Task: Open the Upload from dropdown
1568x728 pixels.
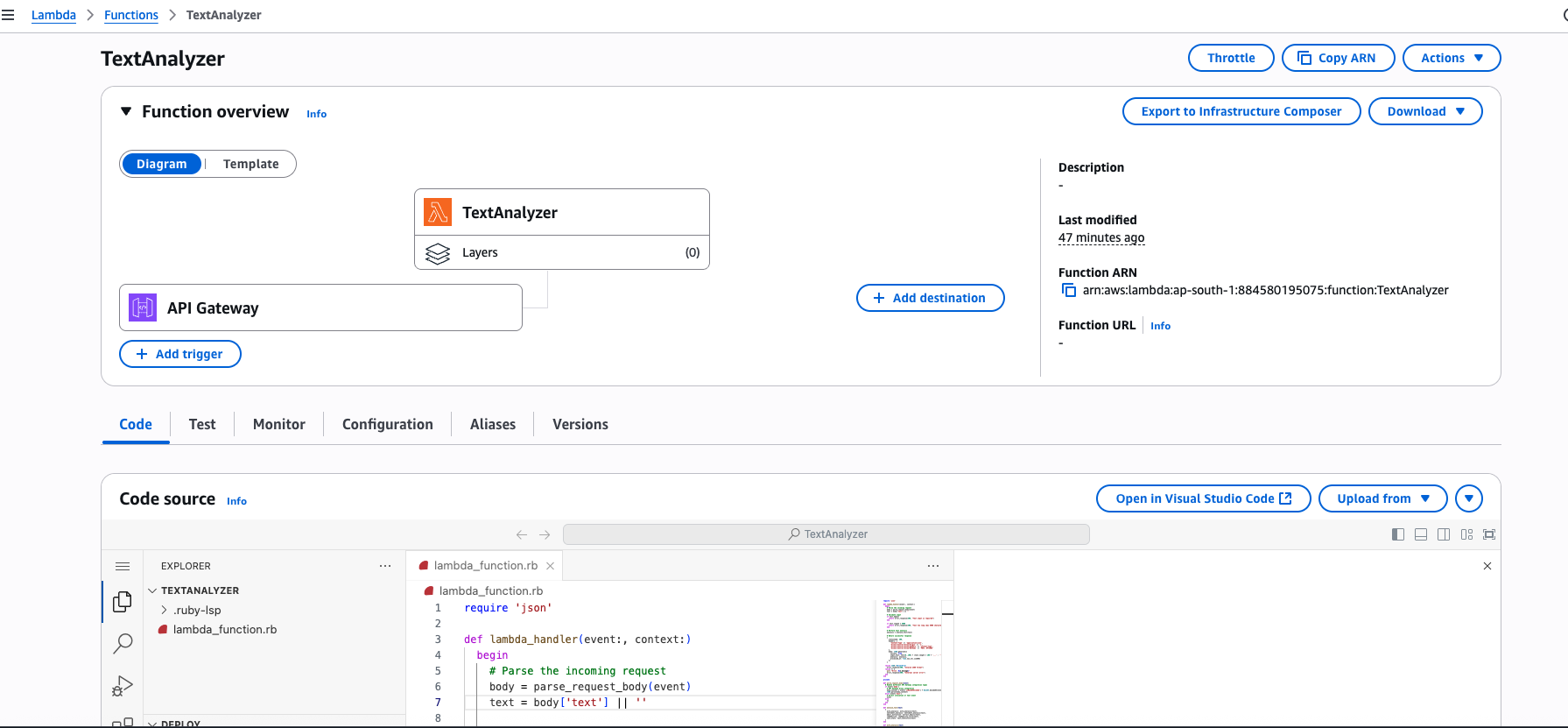Action: point(1383,498)
